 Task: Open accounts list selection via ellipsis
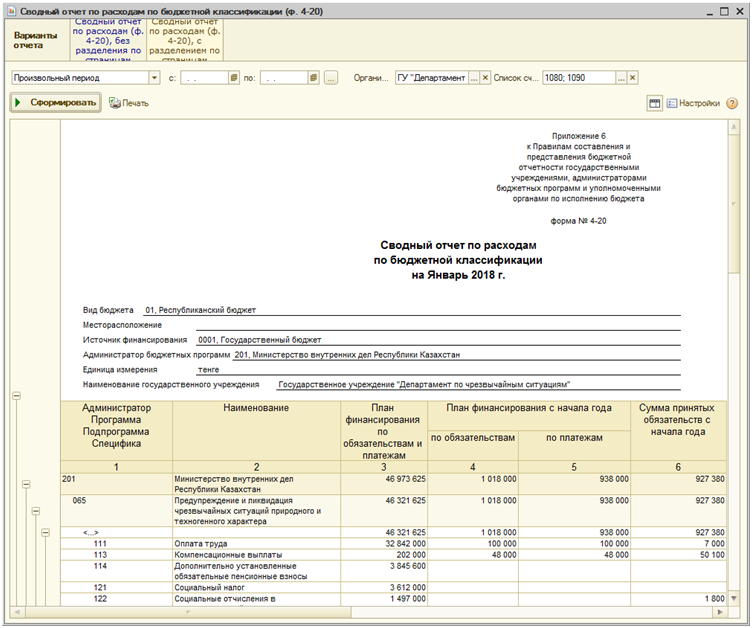[x=621, y=78]
